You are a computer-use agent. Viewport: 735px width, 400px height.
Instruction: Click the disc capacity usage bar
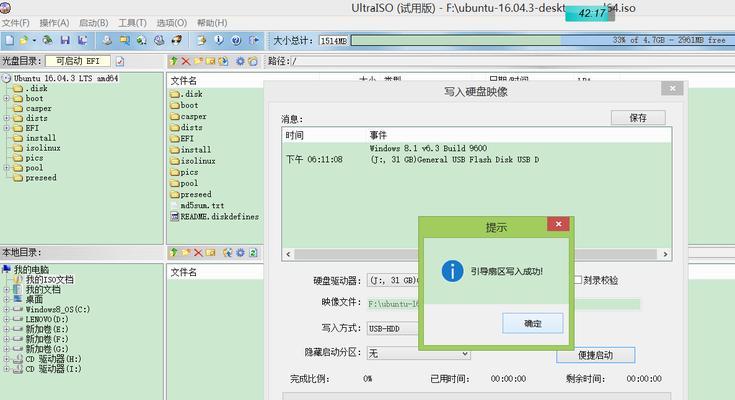pos(541,41)
